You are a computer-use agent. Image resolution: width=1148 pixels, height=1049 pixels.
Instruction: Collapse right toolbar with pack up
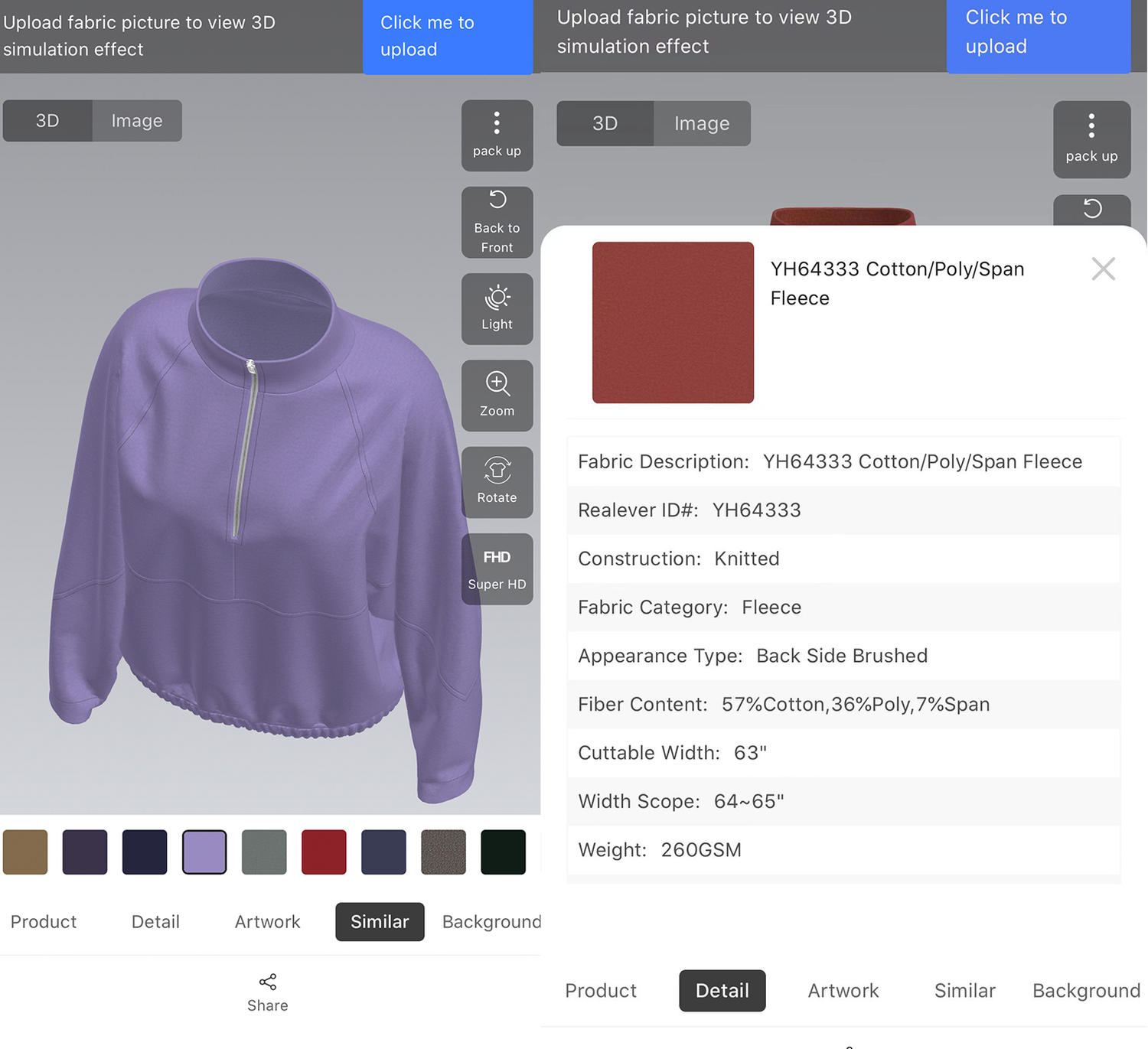(1091, 138)
